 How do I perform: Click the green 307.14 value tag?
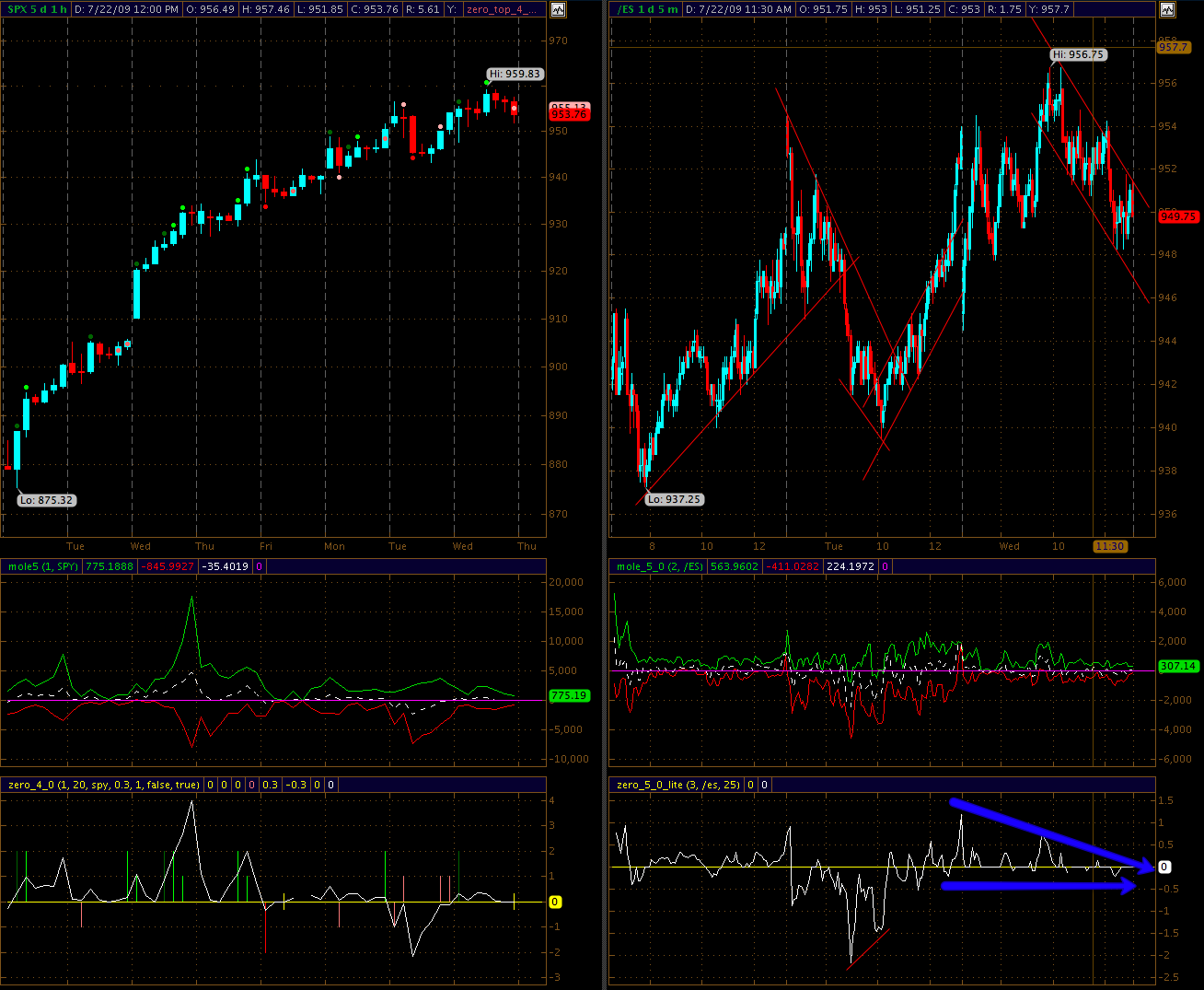coord(1177,666)
